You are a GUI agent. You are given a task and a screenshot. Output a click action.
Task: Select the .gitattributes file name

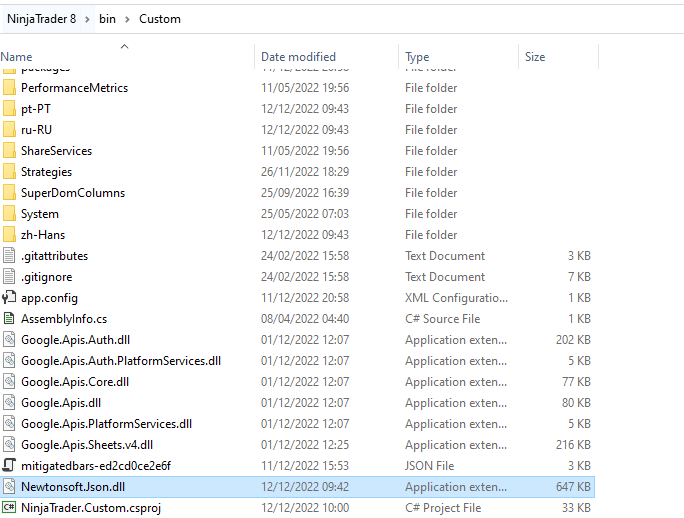55,256
